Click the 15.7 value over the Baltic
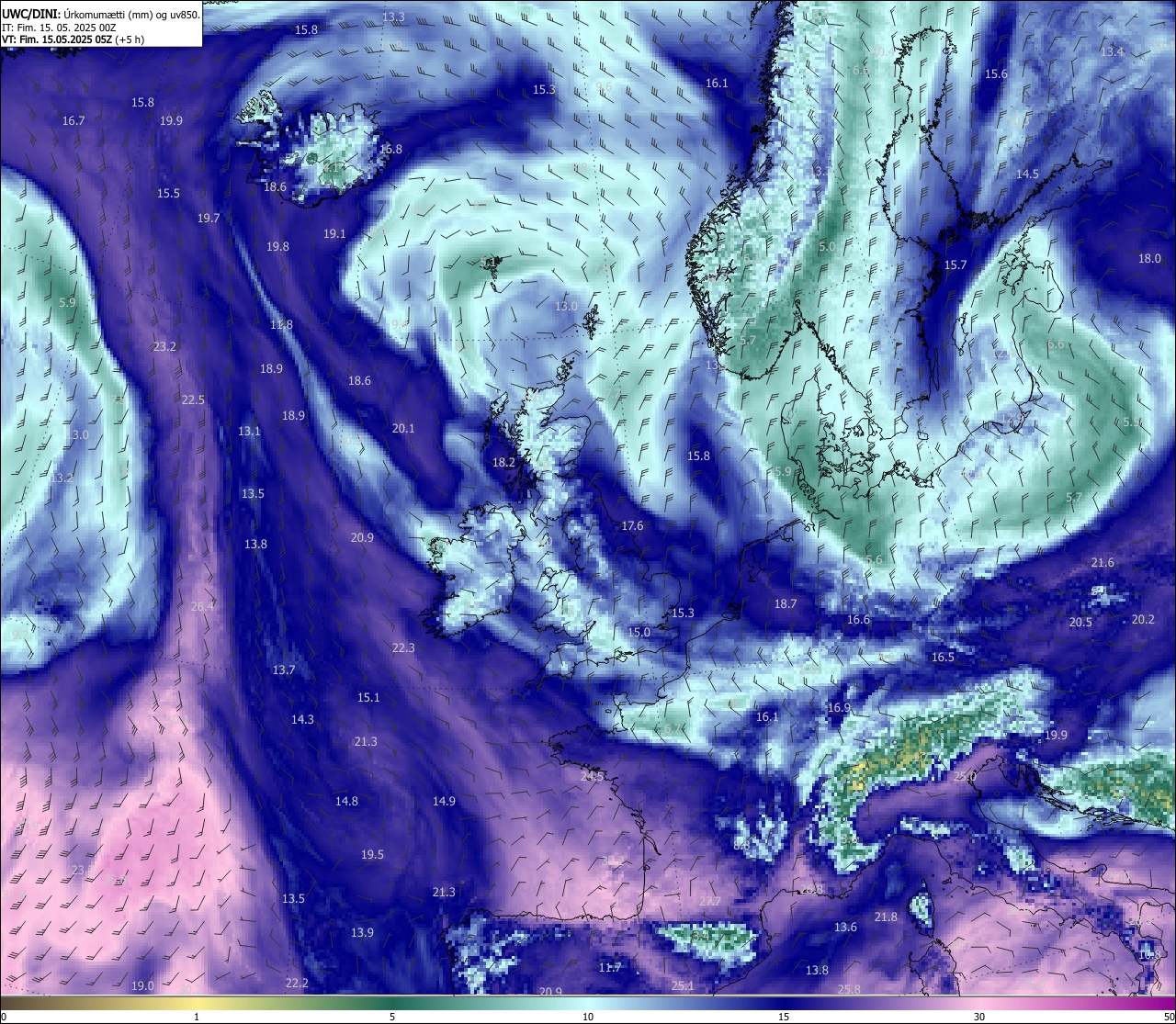 click(955, 265)
